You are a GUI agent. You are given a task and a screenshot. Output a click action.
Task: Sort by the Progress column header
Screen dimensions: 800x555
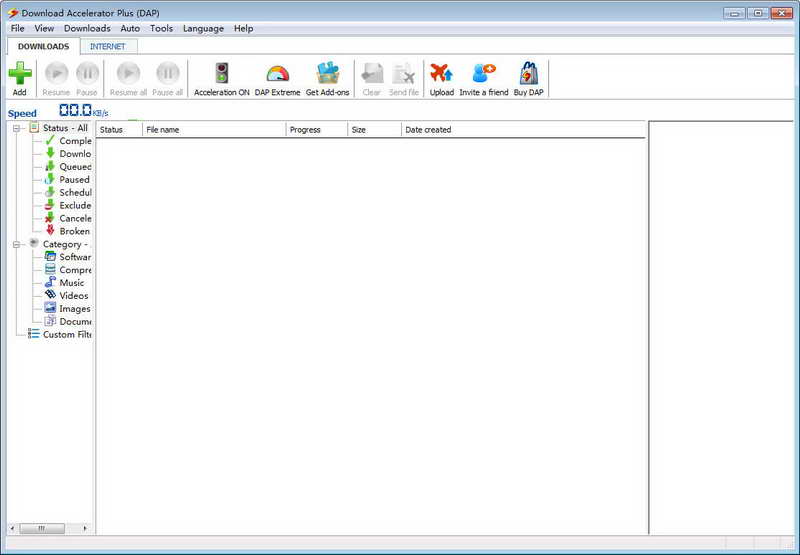coord(317,130)
